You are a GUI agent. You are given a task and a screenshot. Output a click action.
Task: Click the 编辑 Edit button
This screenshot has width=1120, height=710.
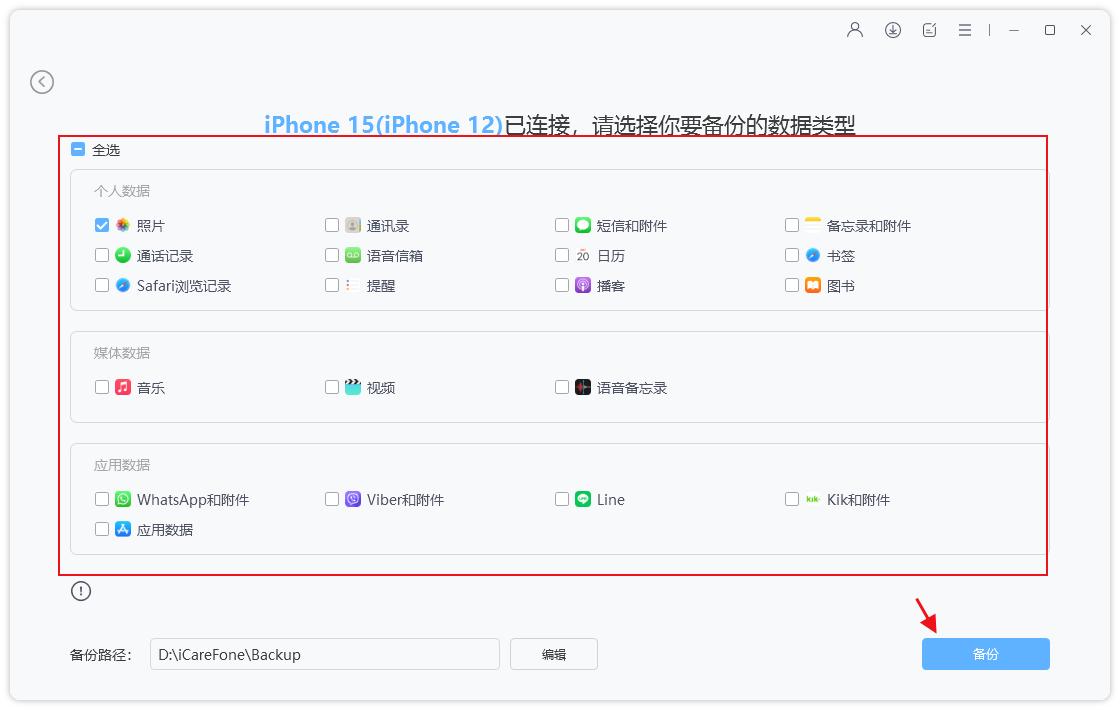click(x=554, y=654)
